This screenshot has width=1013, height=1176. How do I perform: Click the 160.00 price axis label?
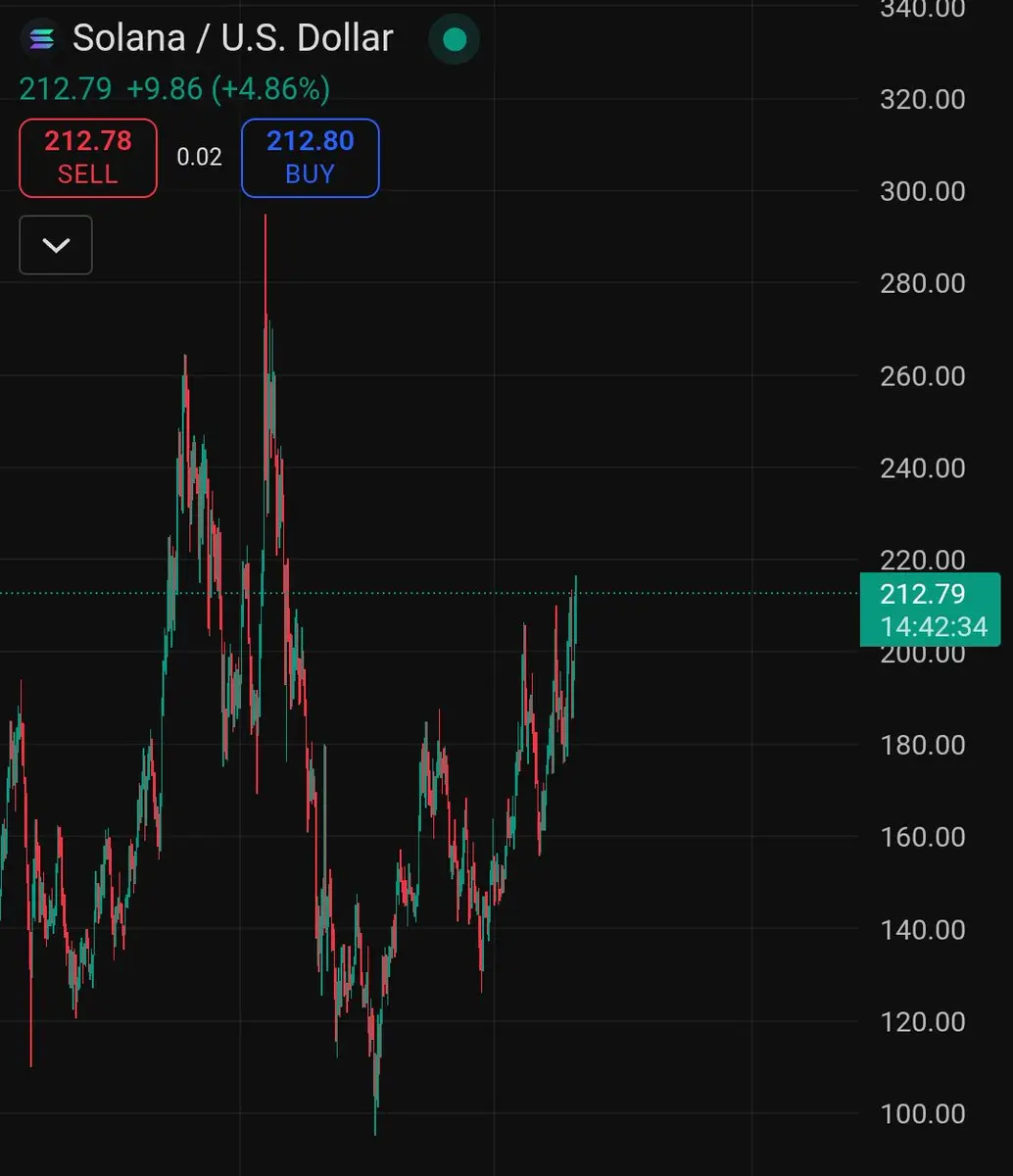[923, 837]
